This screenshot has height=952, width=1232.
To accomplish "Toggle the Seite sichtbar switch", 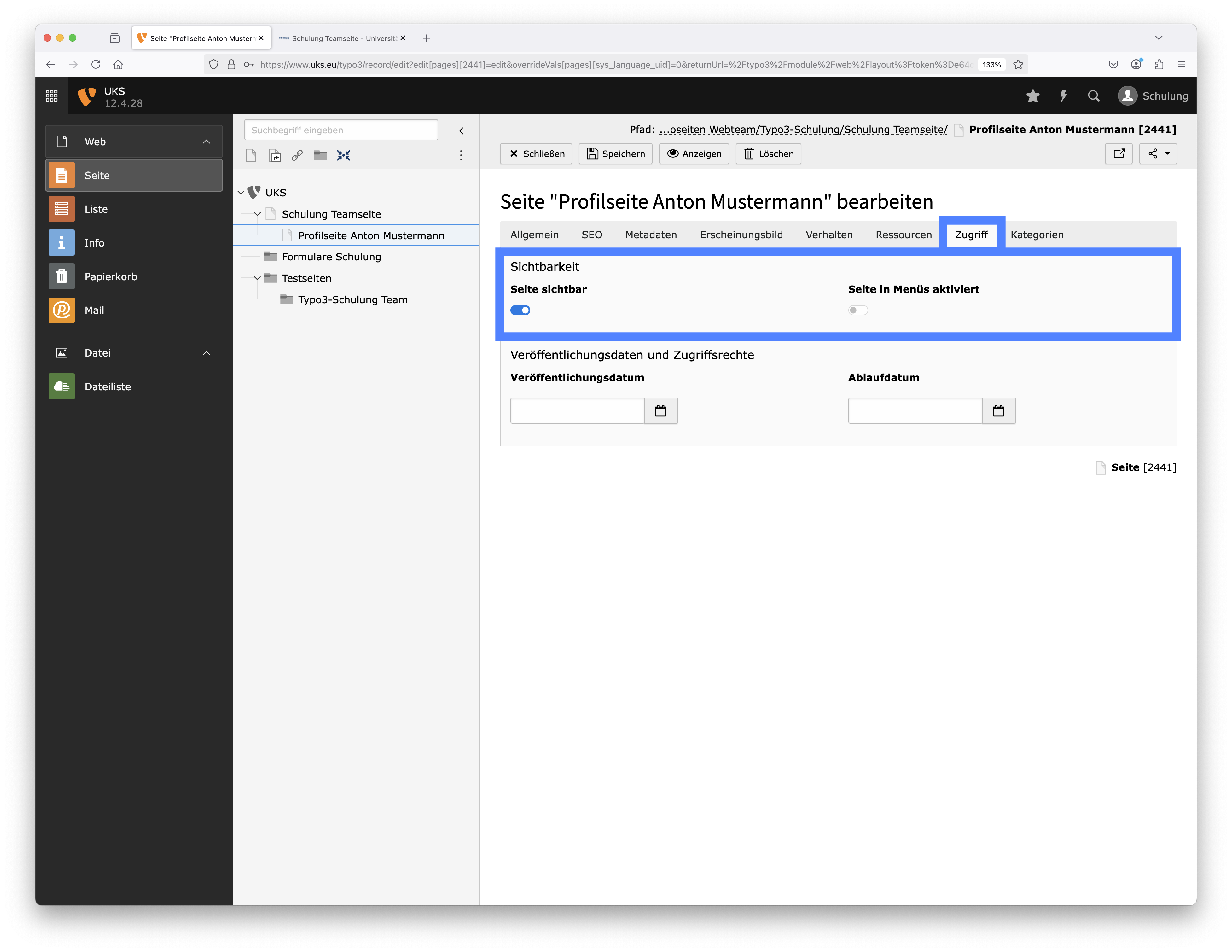I will [520, 310].
